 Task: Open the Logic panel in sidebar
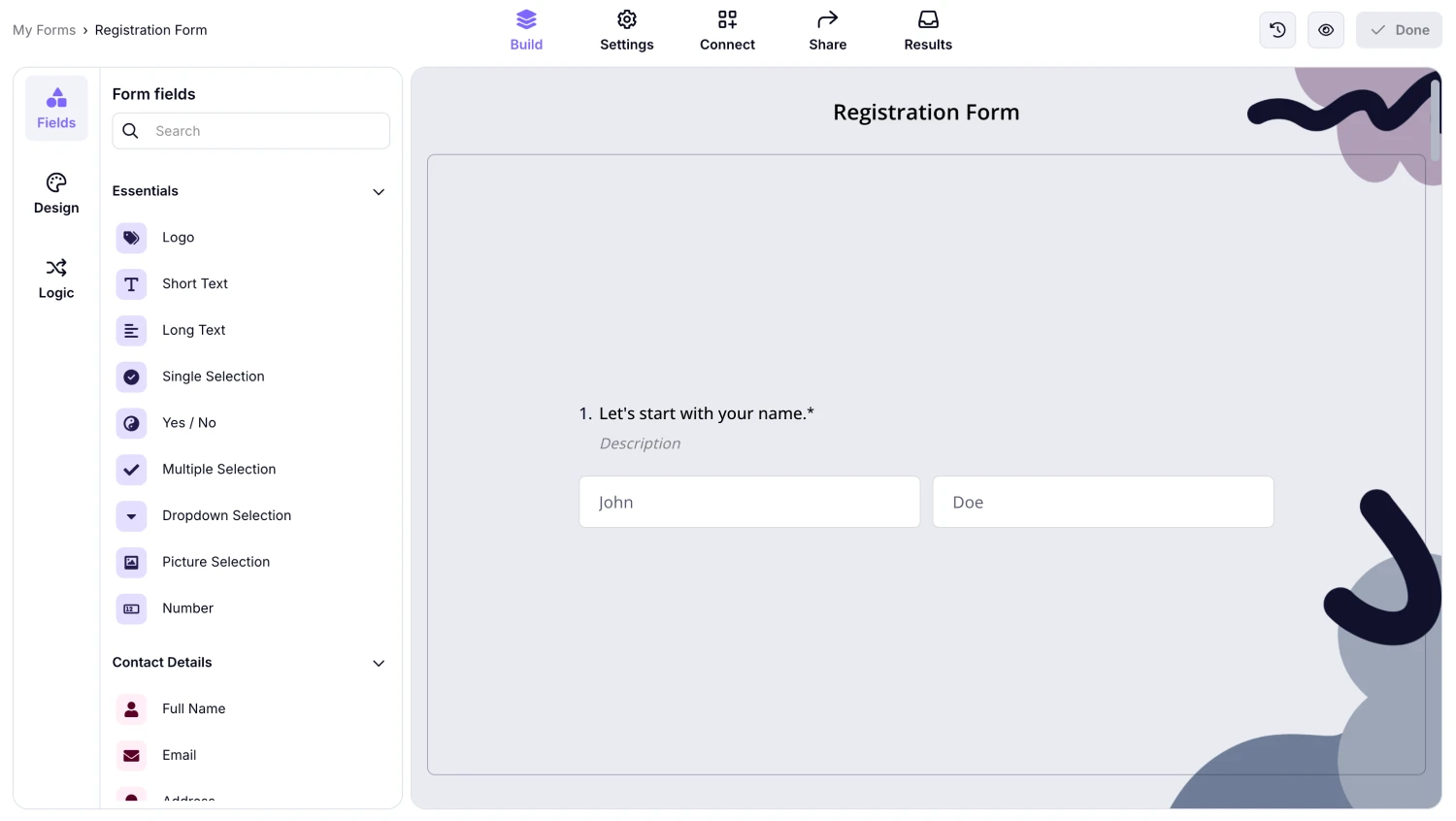pos(55,279)
